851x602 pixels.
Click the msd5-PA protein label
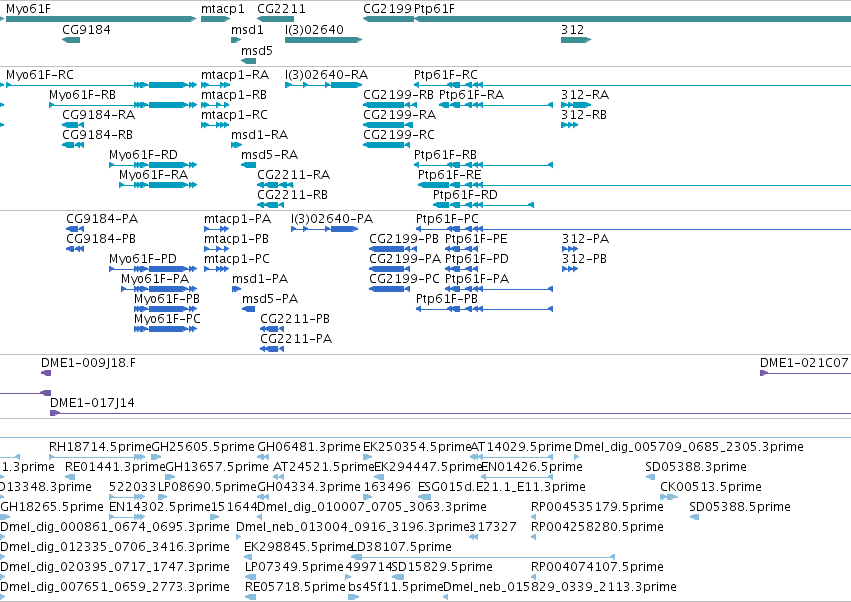270,299
